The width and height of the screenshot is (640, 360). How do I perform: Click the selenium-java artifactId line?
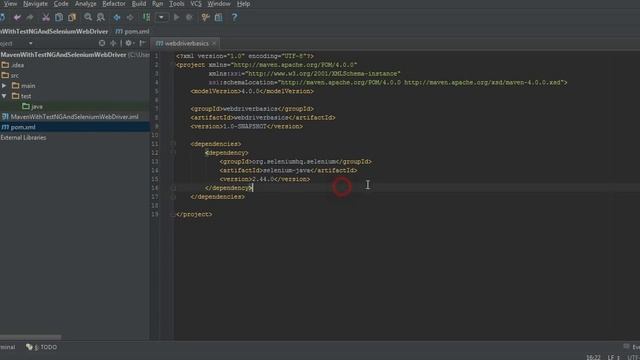[x=288, y=170]
